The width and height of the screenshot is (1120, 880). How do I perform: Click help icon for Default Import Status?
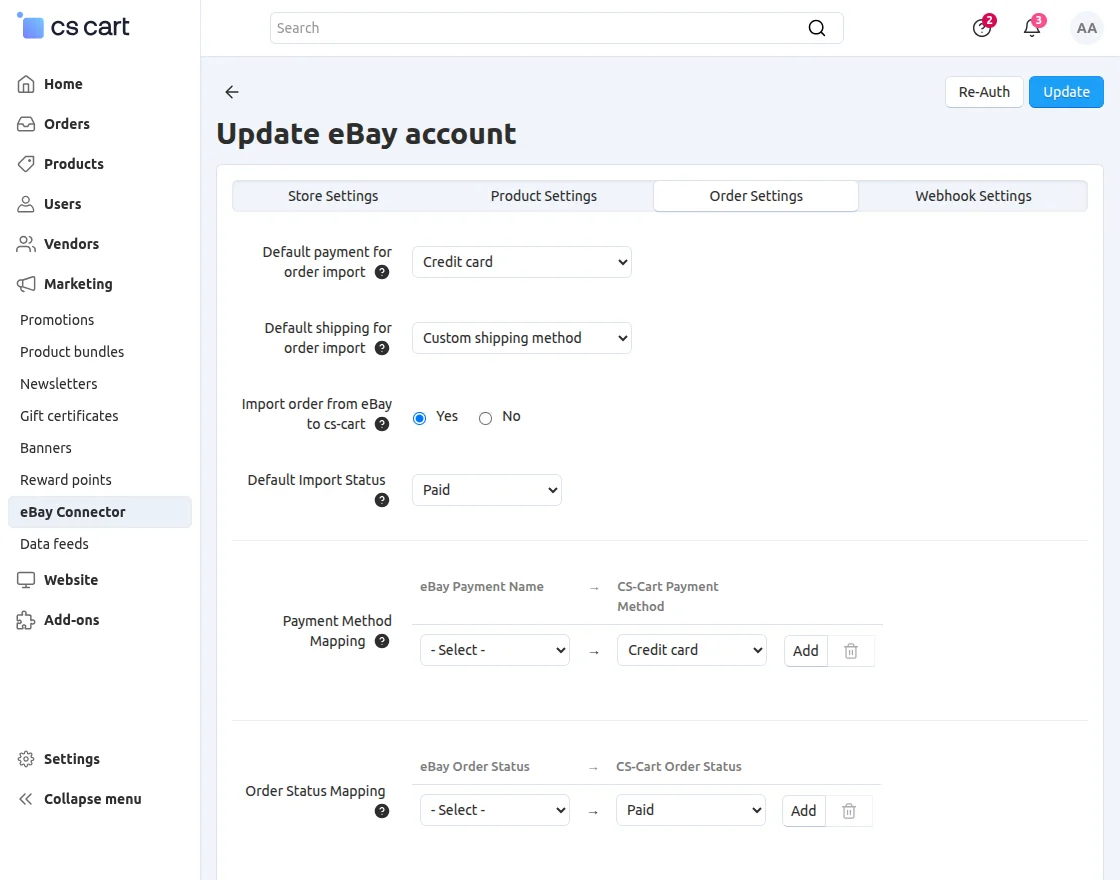point(382,500)
